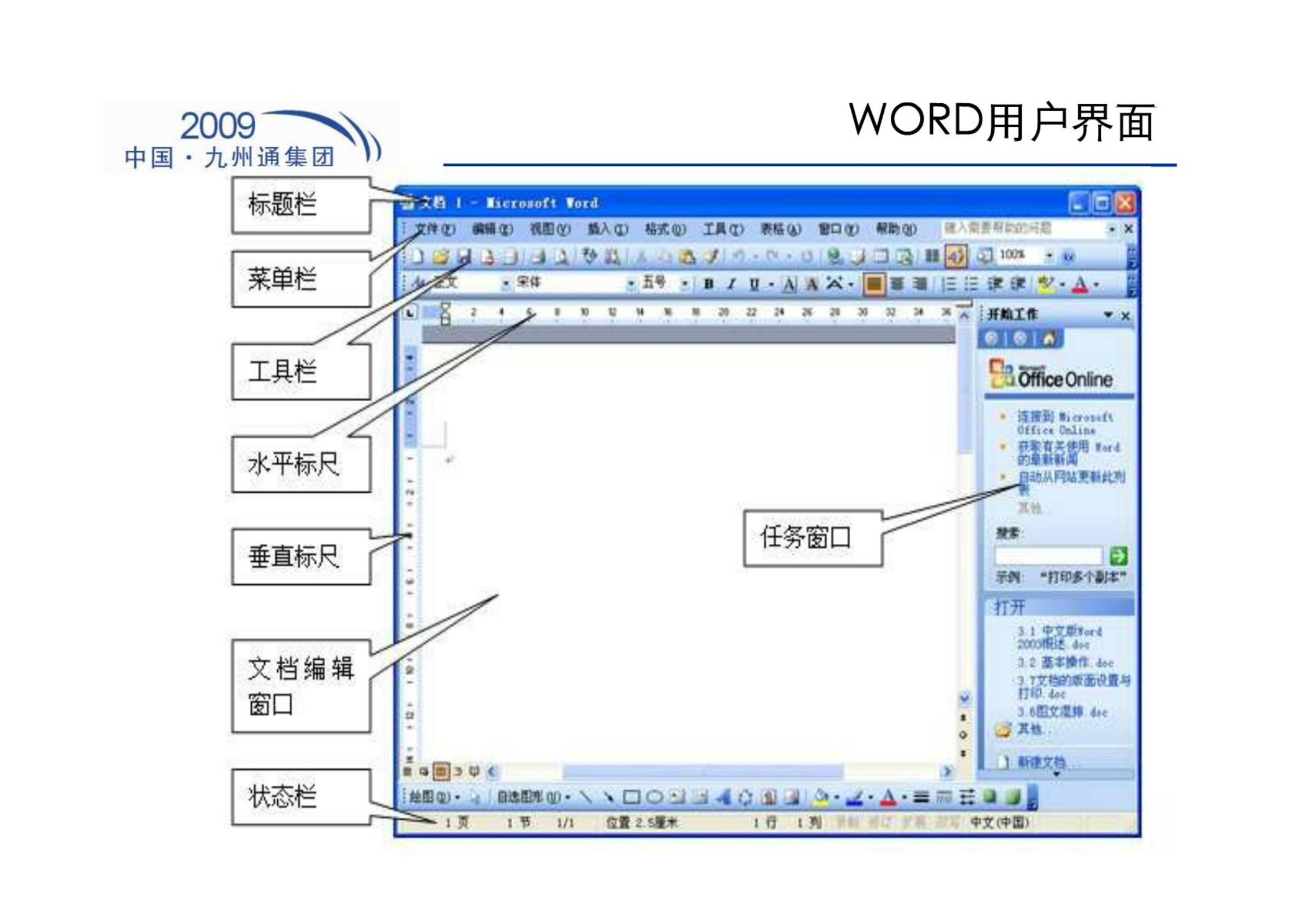Open the 表格 (Table) menu
The width and height of the screenshot is (1306, 924).
click(781, 229)
